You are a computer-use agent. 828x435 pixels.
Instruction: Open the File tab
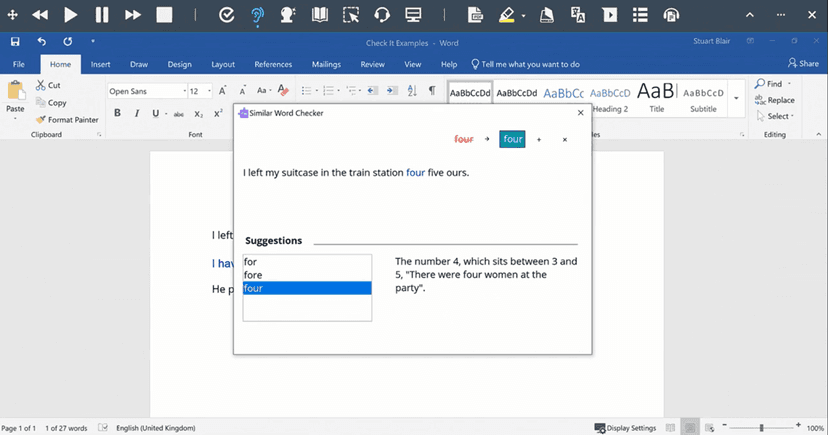click(x=18, y=64)
